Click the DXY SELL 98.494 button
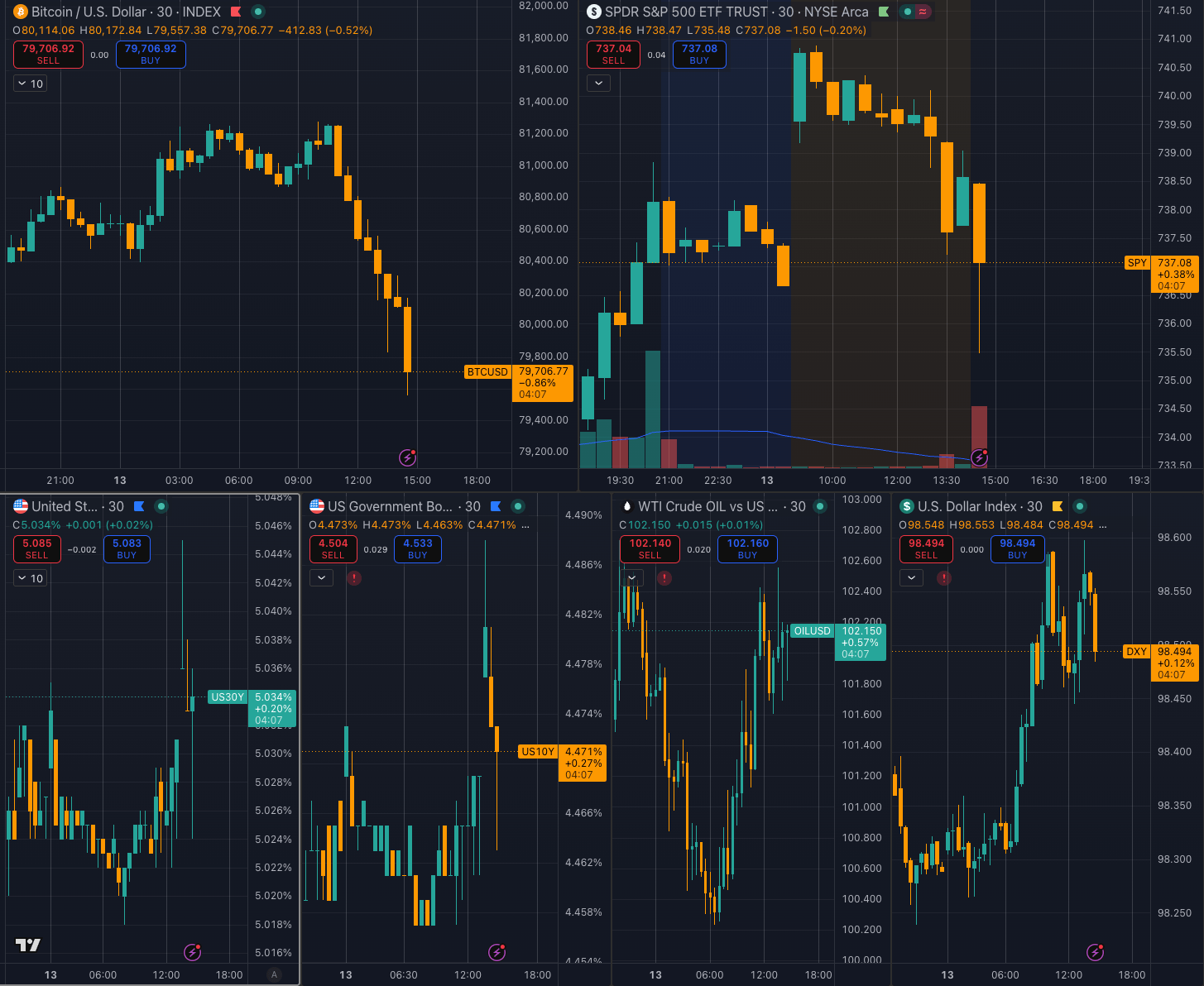 (x=926, y=549)
